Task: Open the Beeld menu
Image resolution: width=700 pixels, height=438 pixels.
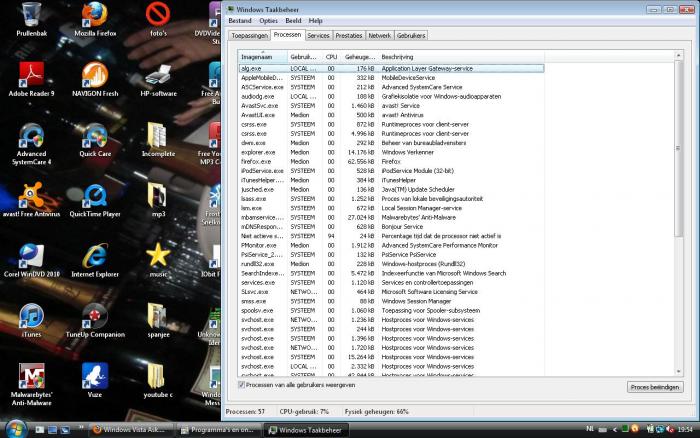Action: point(293,21)
